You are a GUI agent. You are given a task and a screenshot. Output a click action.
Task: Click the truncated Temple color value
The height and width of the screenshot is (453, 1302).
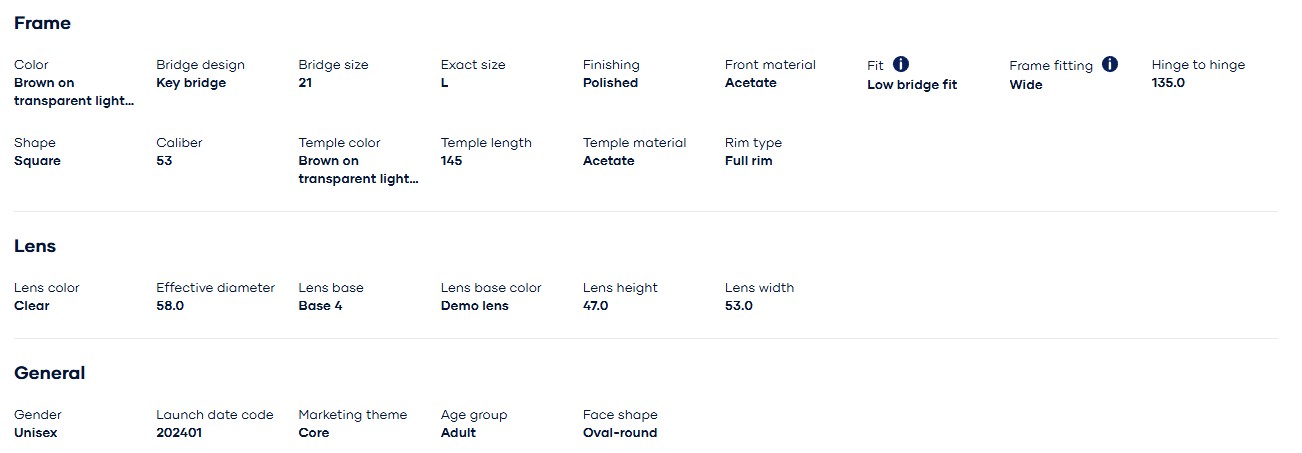point(359,170)
